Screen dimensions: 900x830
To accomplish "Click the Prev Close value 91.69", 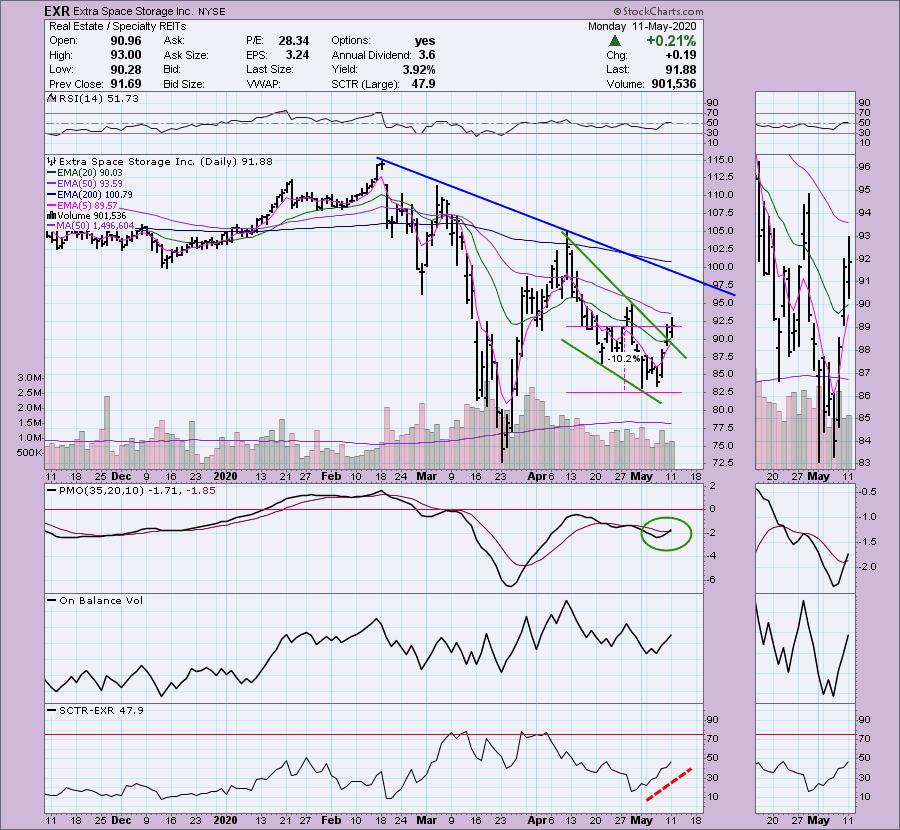I will 125,84.
